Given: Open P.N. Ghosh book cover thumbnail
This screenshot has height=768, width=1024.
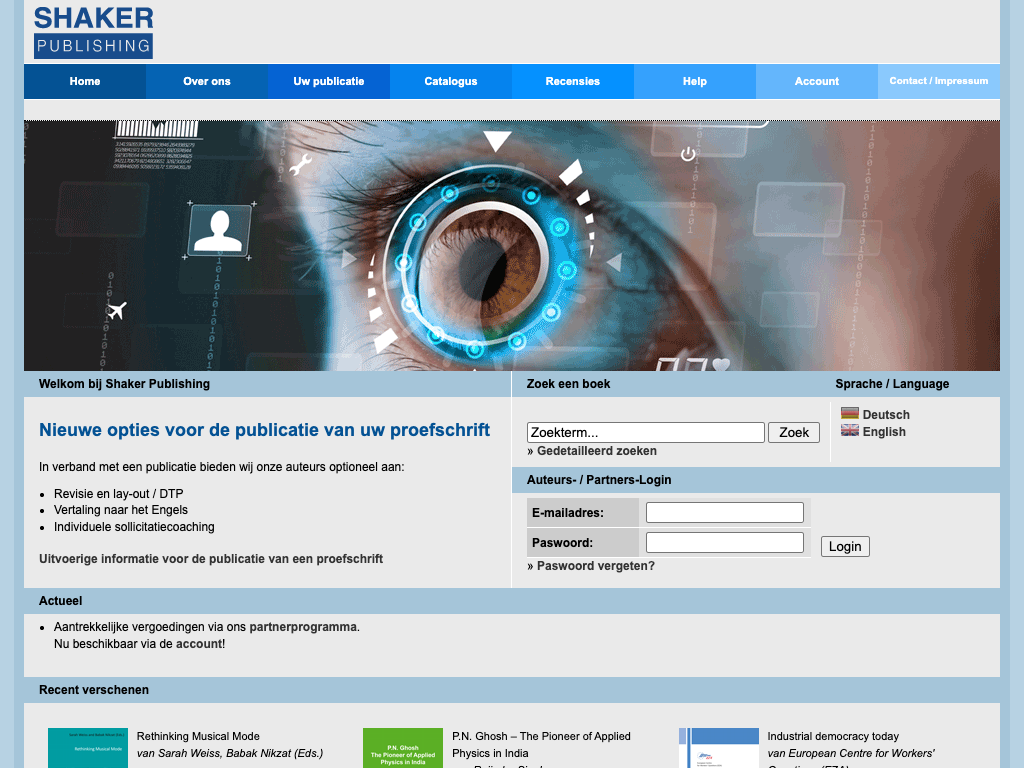Looking at the screenshot, I should coord(403,748).
